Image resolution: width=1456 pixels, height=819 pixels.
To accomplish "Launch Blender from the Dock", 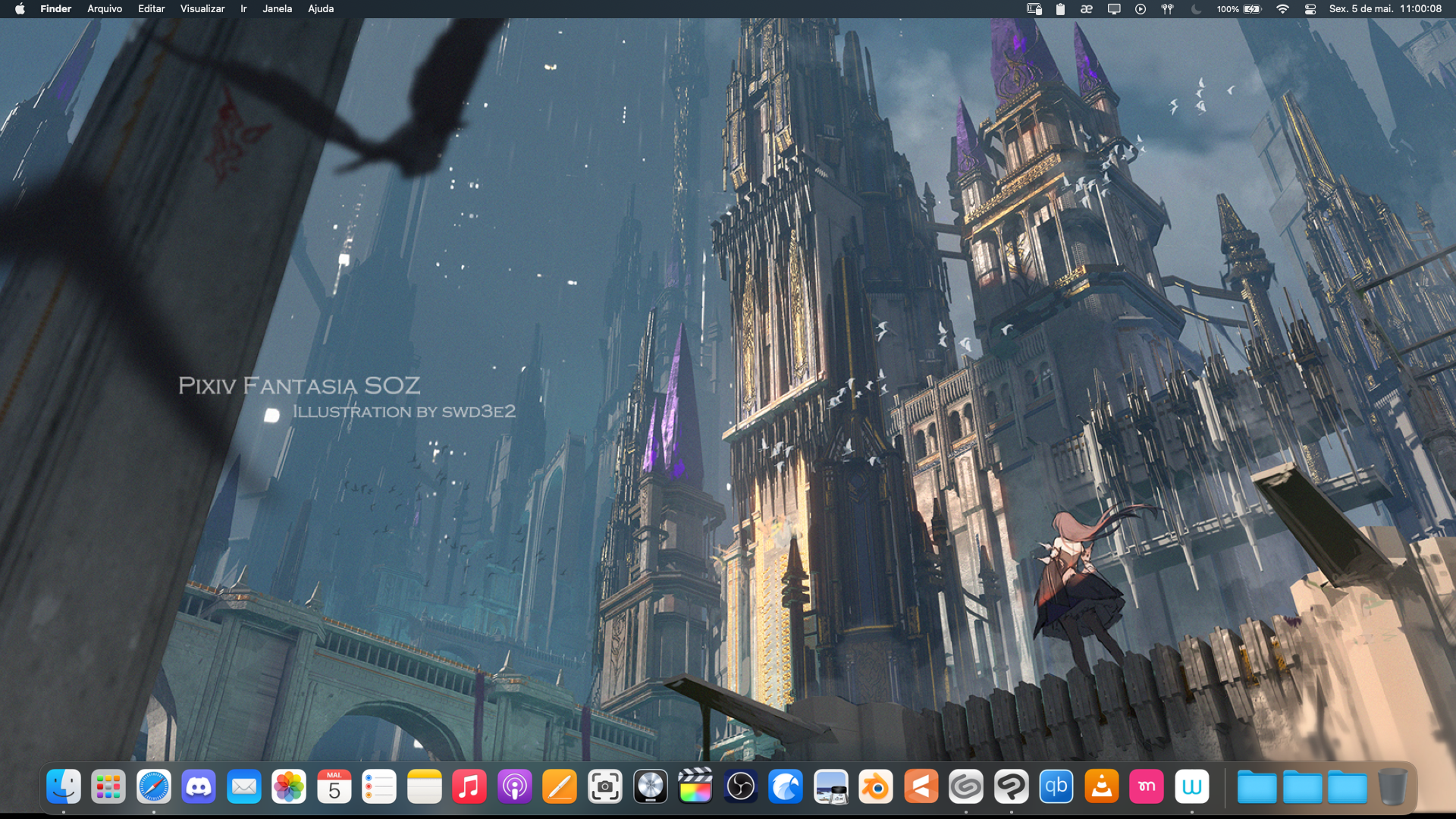I will [876, 787].
